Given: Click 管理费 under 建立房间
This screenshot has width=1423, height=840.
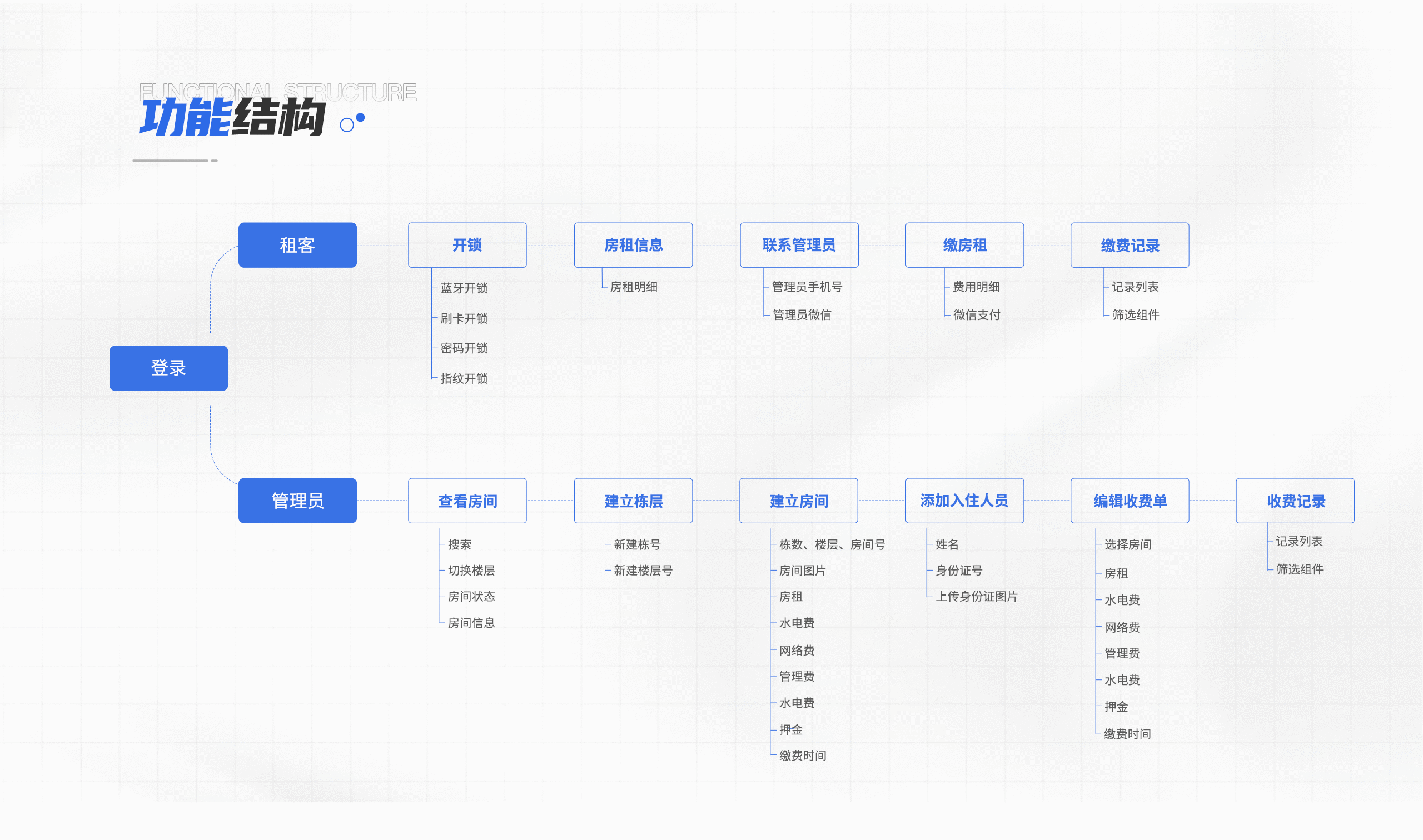Looking at the screenshot, I should [797, 677].
